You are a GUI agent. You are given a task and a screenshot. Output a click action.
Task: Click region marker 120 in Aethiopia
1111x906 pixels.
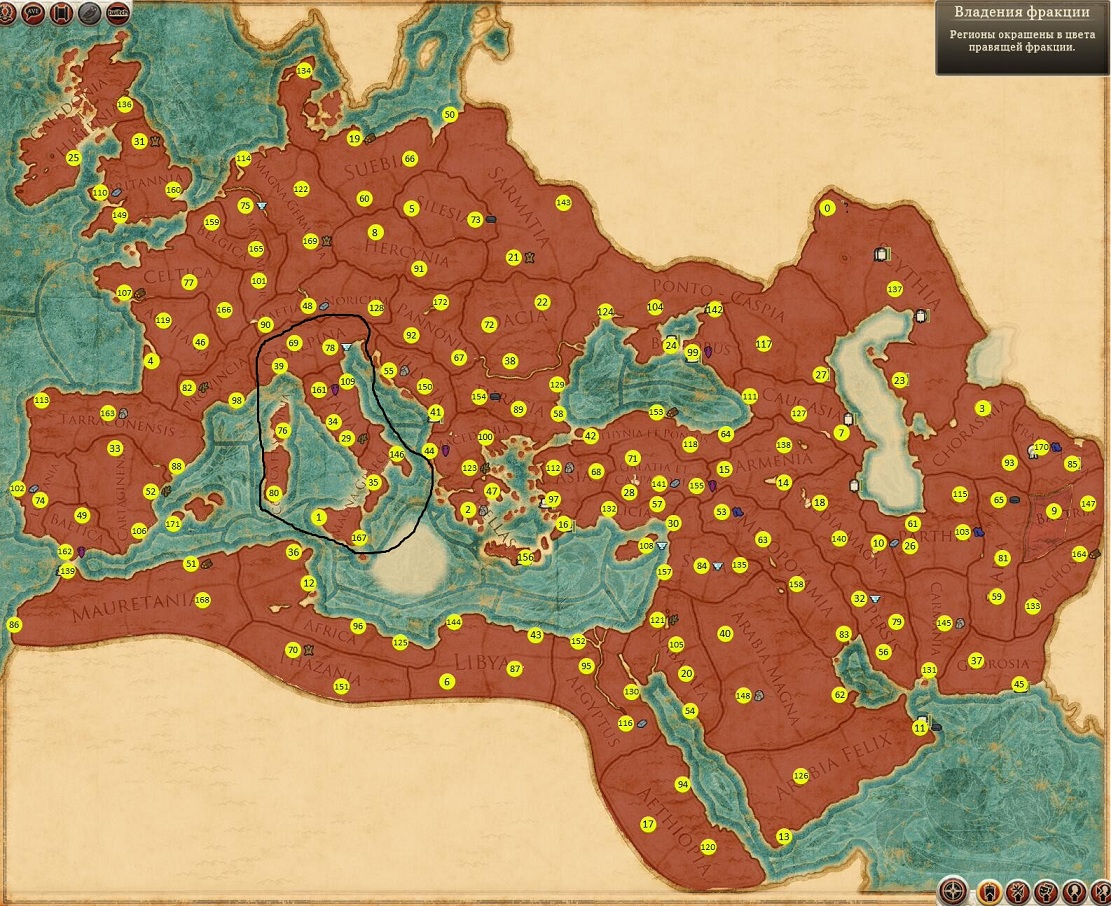tap(708, 847)
